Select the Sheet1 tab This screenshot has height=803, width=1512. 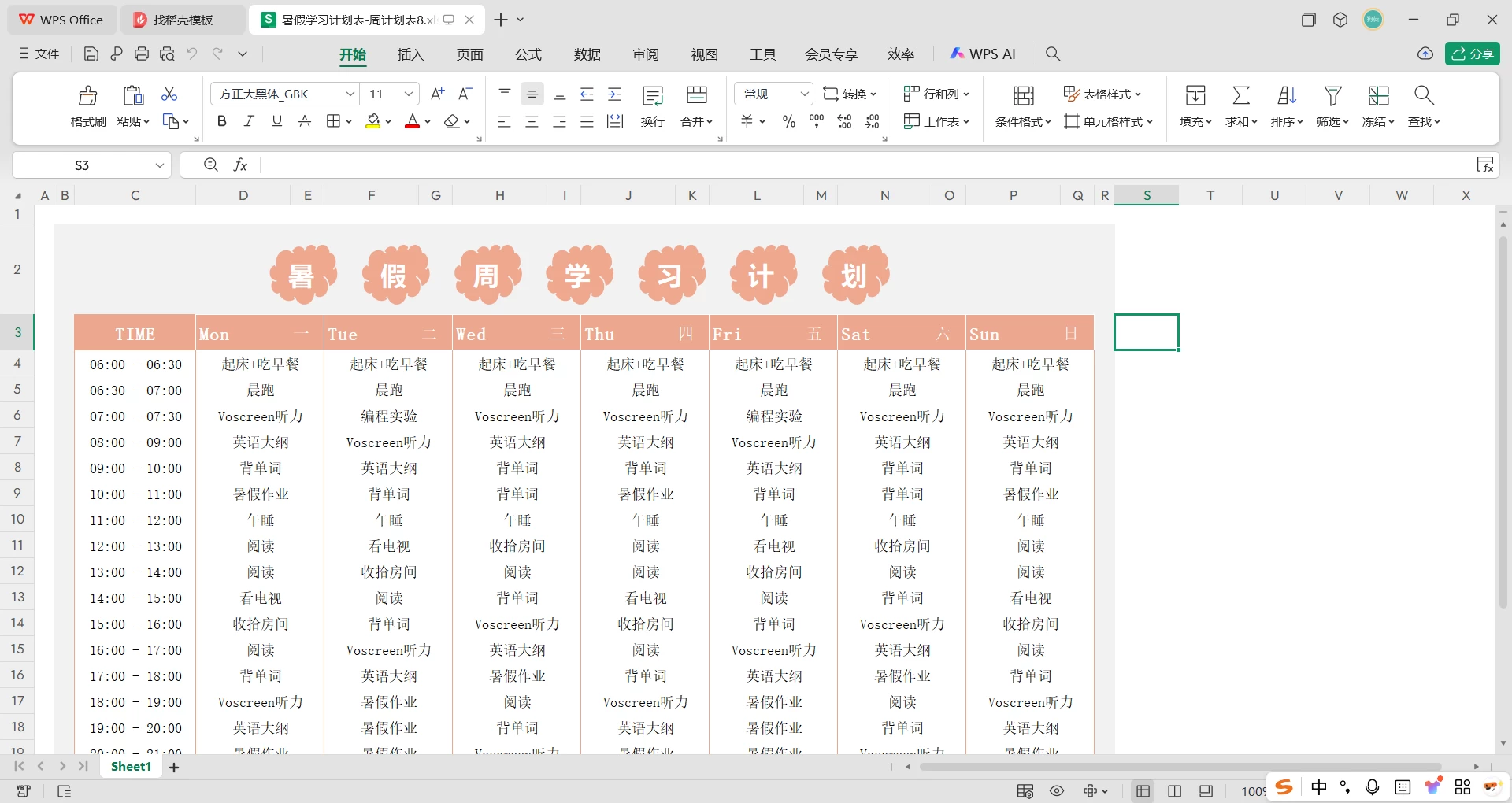point(131,767)
